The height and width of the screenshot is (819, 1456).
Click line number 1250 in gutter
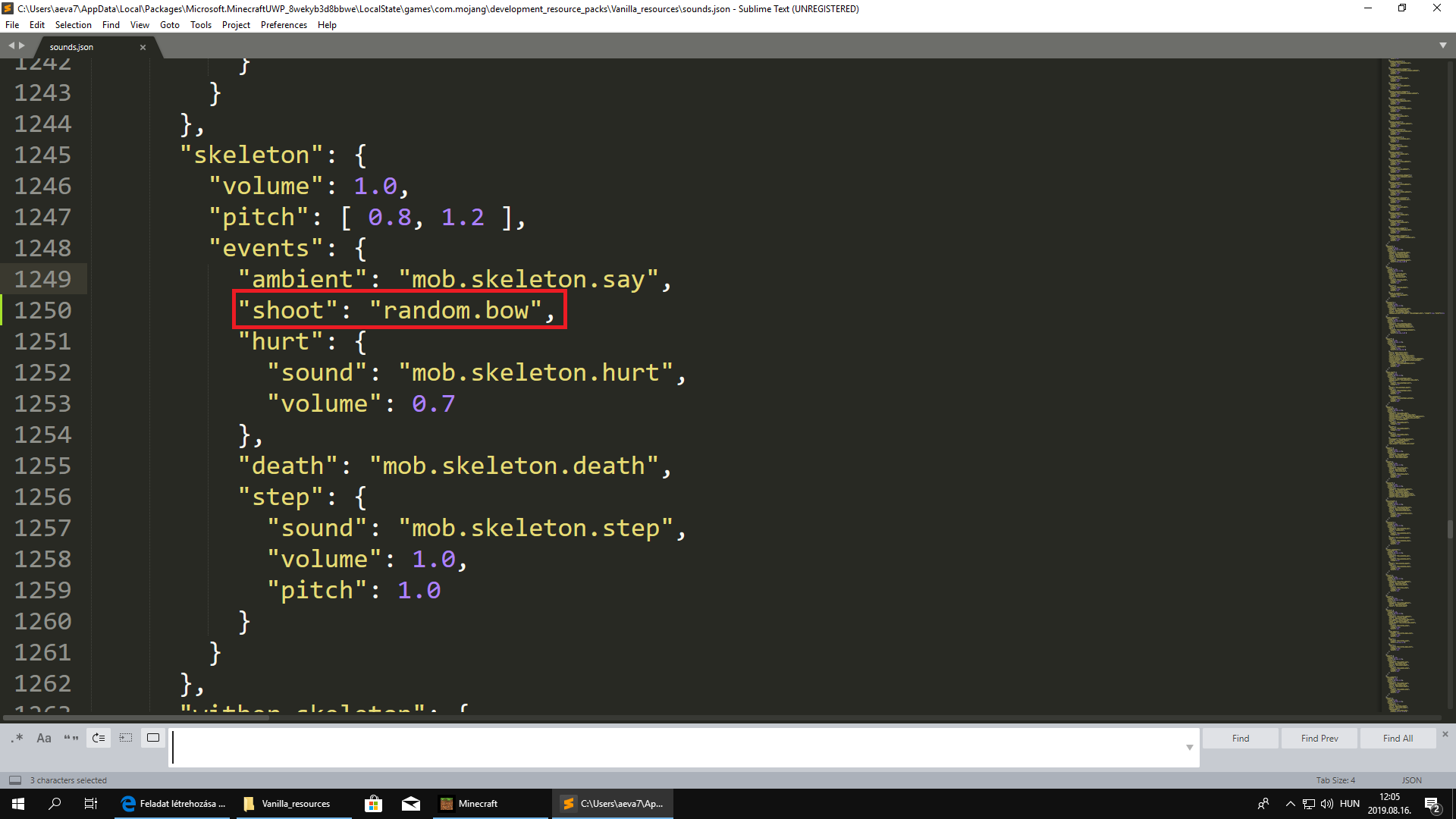click(x=43, y=310)
